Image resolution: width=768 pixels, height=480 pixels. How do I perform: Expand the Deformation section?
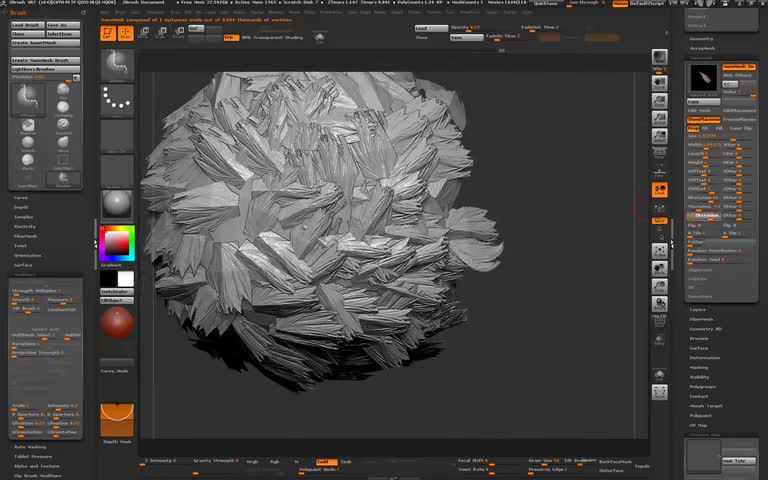(x=705, y=357)
